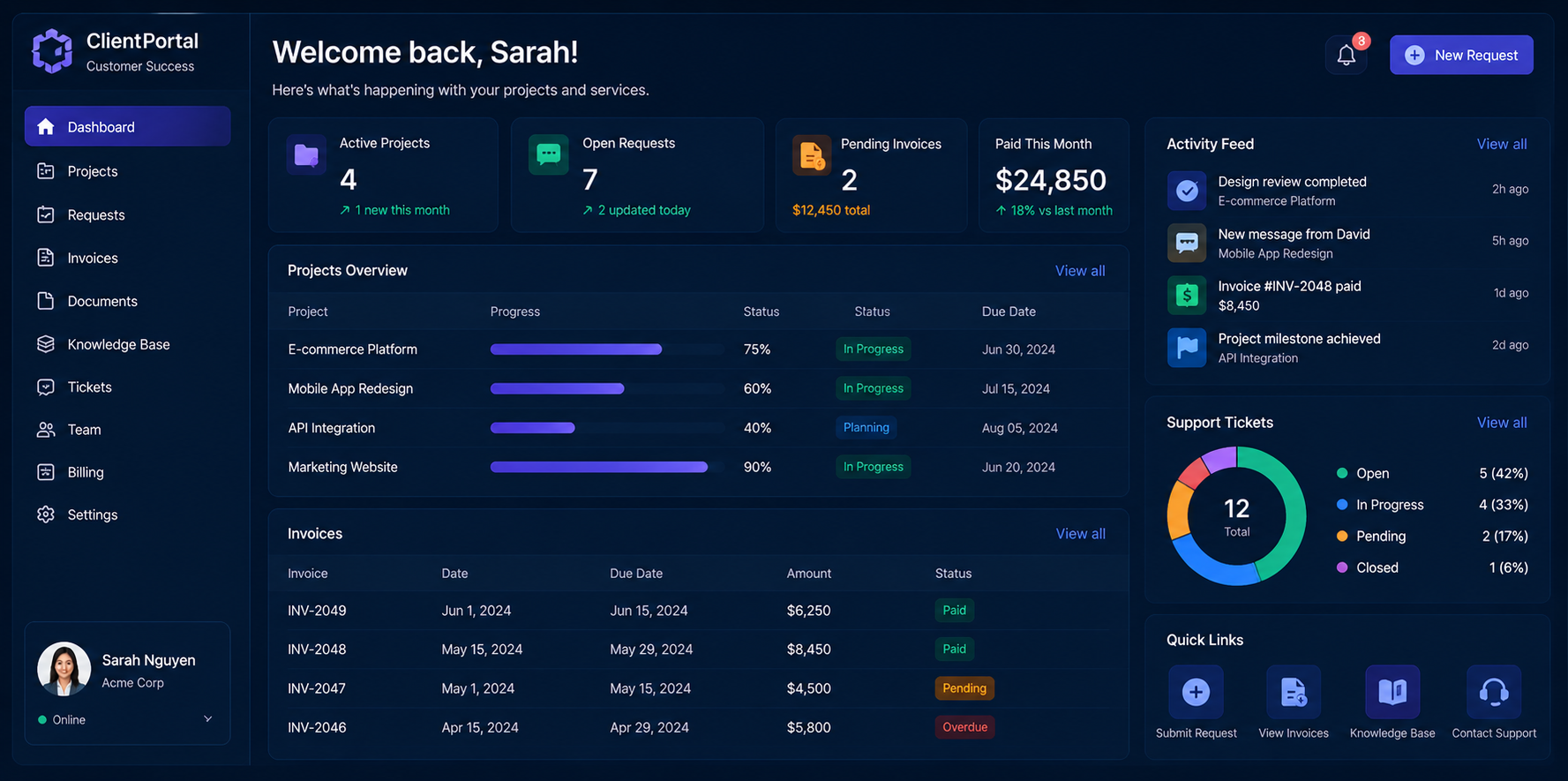Click the Invoice #INV-2048 paid dollar icon

pyautogui.click(x=1187, y=295)
